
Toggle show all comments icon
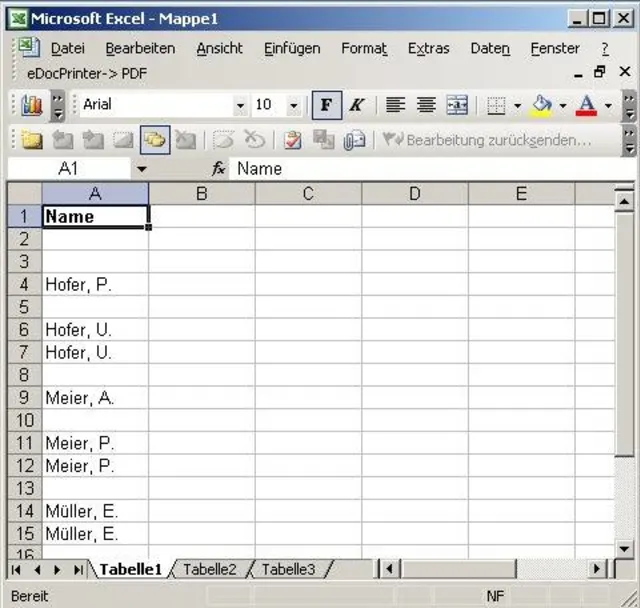point(155,140)
